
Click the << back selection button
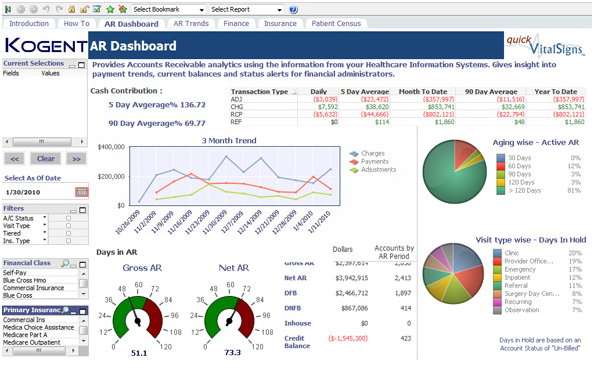coord(15,159)
